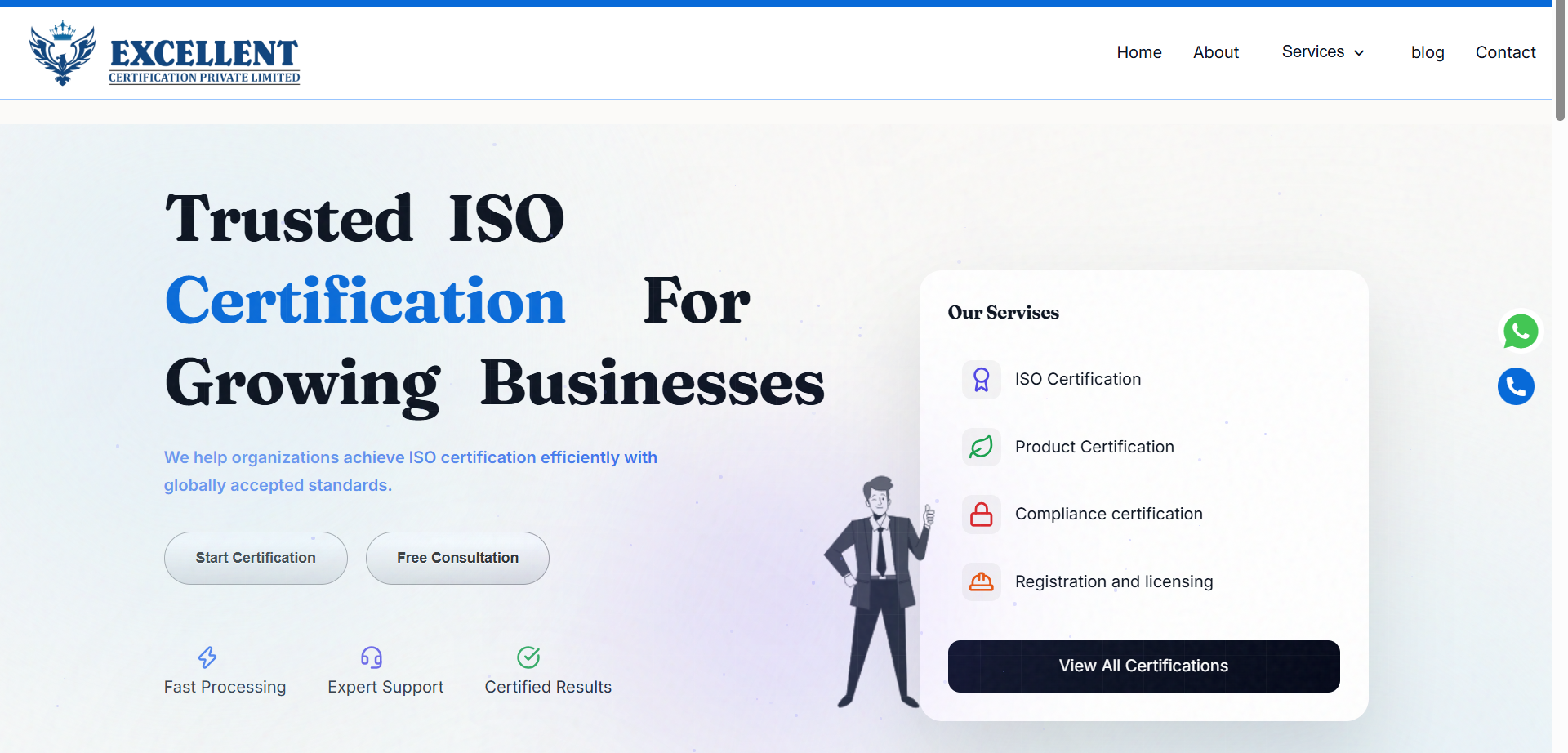Click the blue 'Certification' headline word
The image size is (1568, 753).
(365, 301)
